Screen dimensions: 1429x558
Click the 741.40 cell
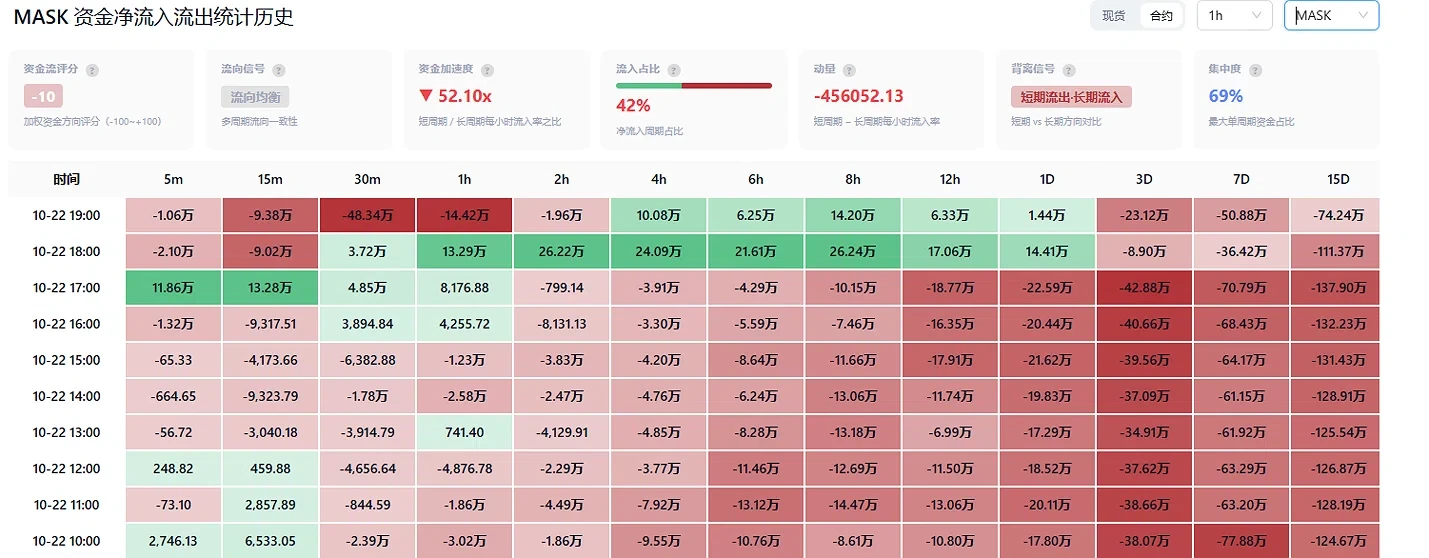pos(465,432)
